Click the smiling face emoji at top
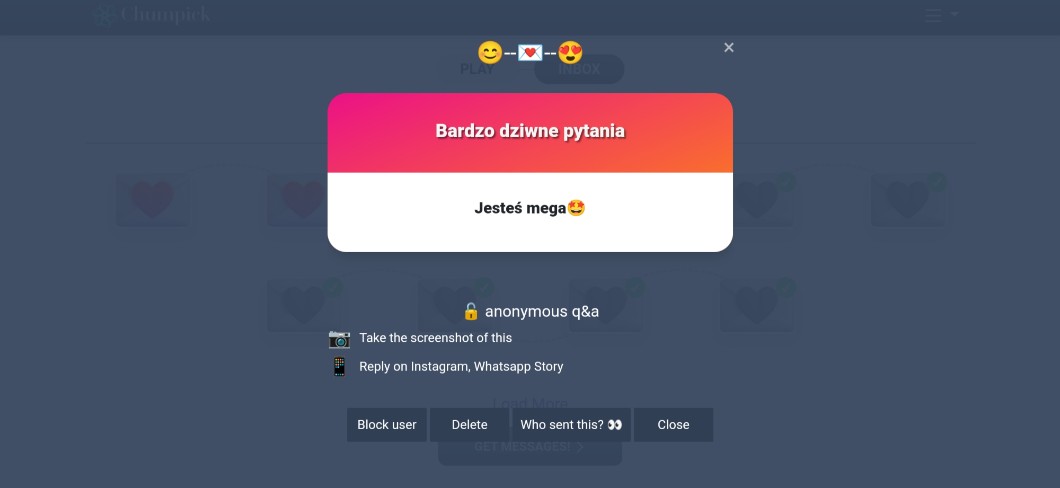 point(490,53)
